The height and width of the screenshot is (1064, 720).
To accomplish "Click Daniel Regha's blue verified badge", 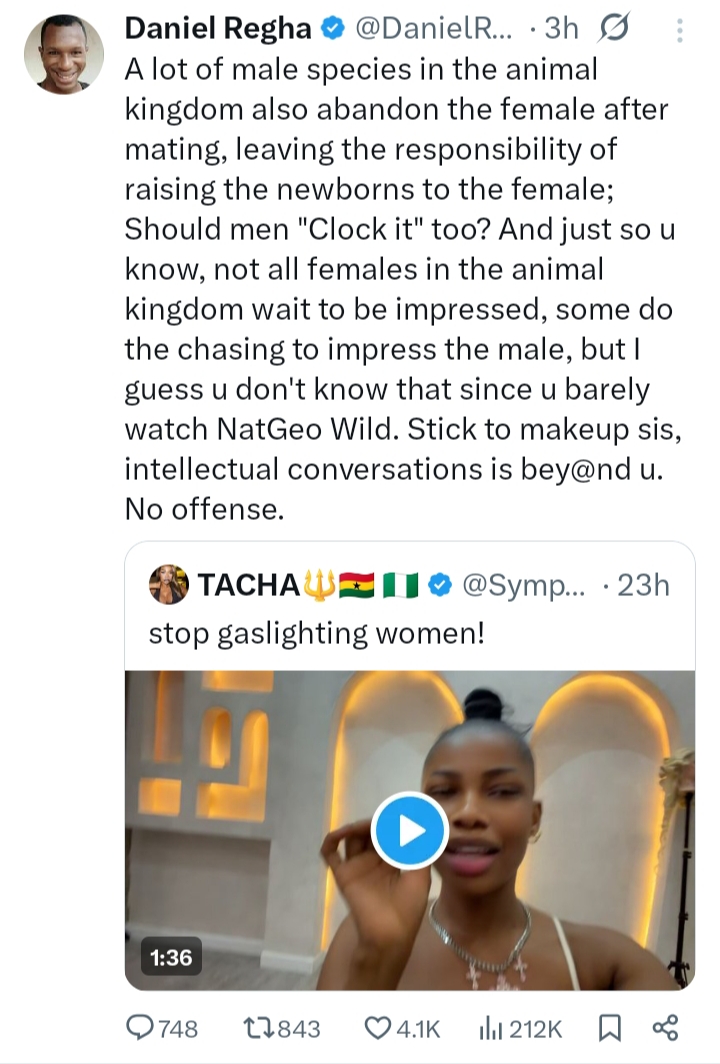I will 330,31.
